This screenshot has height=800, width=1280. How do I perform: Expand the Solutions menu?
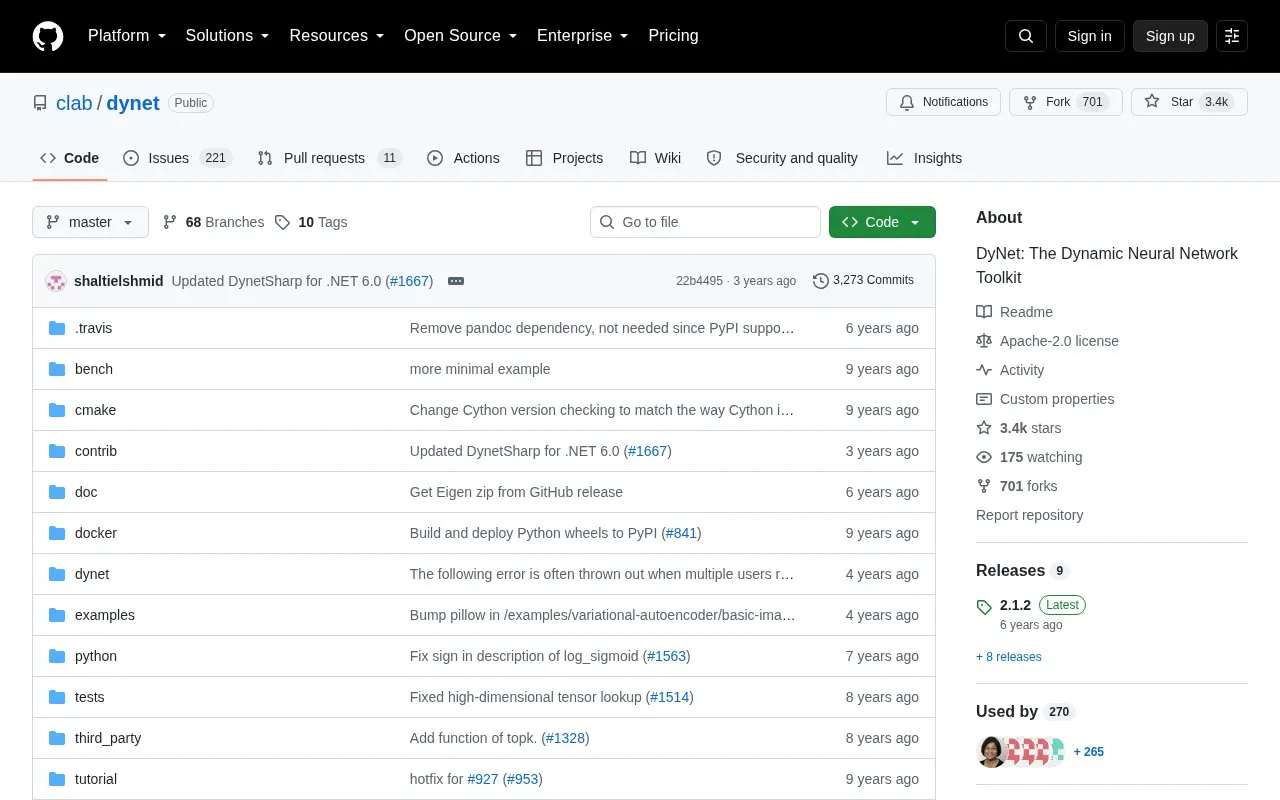click(227, 36)
